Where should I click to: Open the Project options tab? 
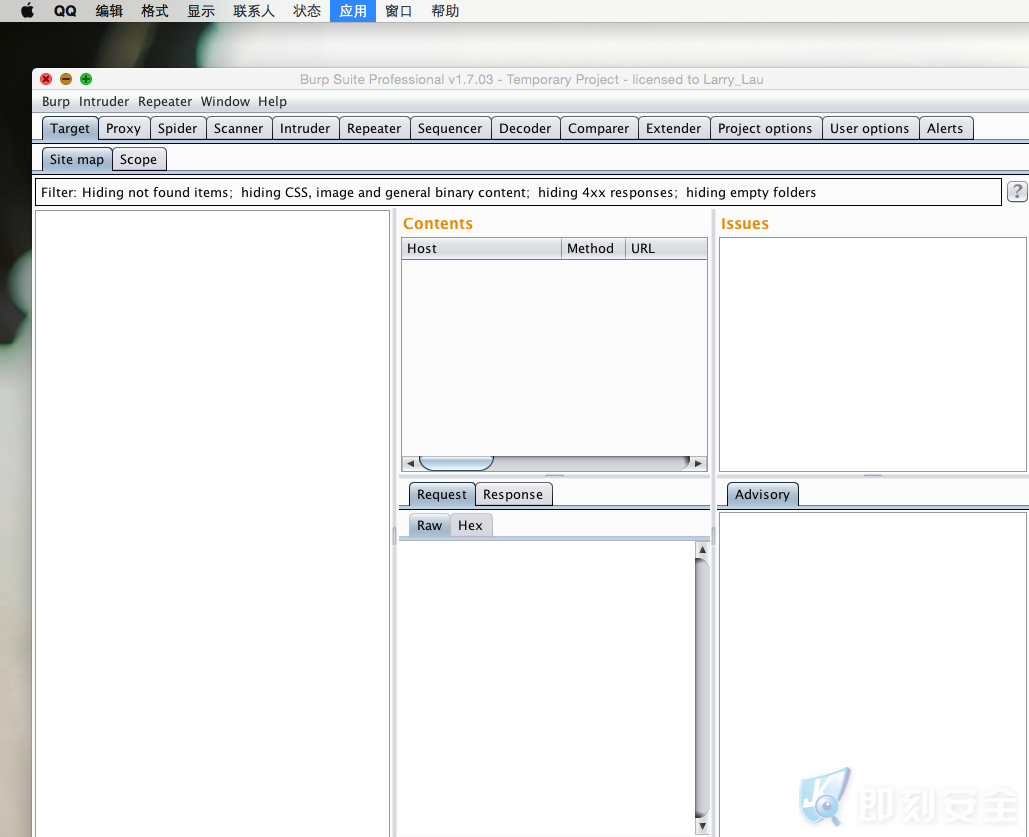coord(765,128)
